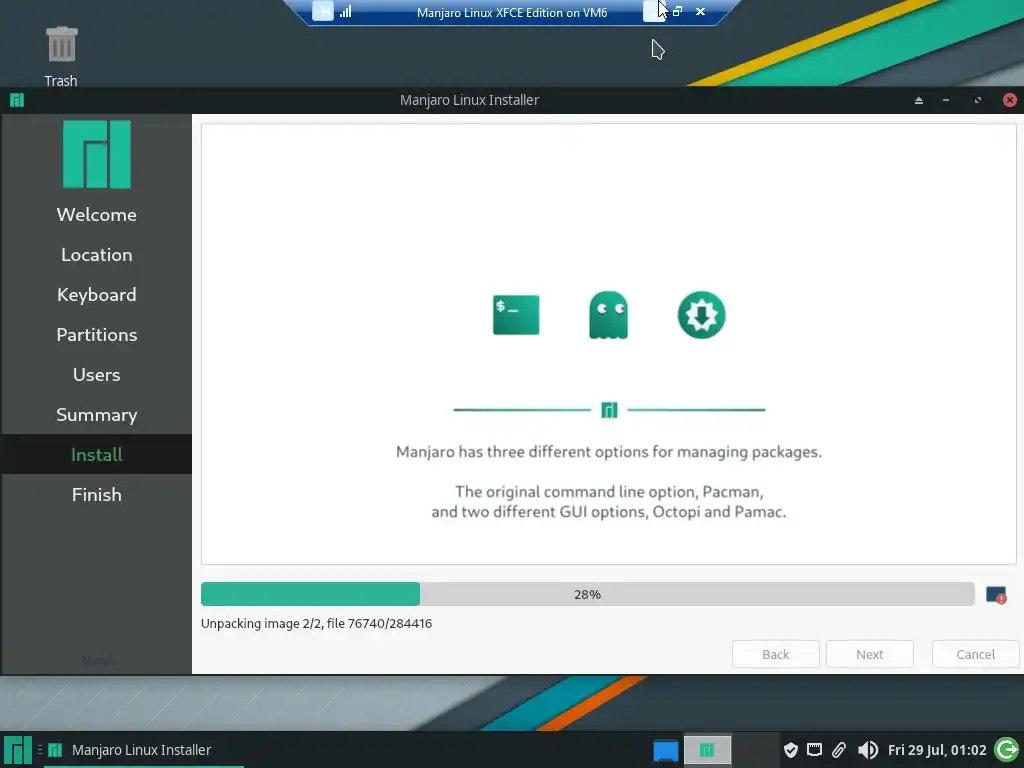Screen dimensions: 1024x768
Task: Select the Welcome step in the sidebar
Action: (x=97, y=215)
